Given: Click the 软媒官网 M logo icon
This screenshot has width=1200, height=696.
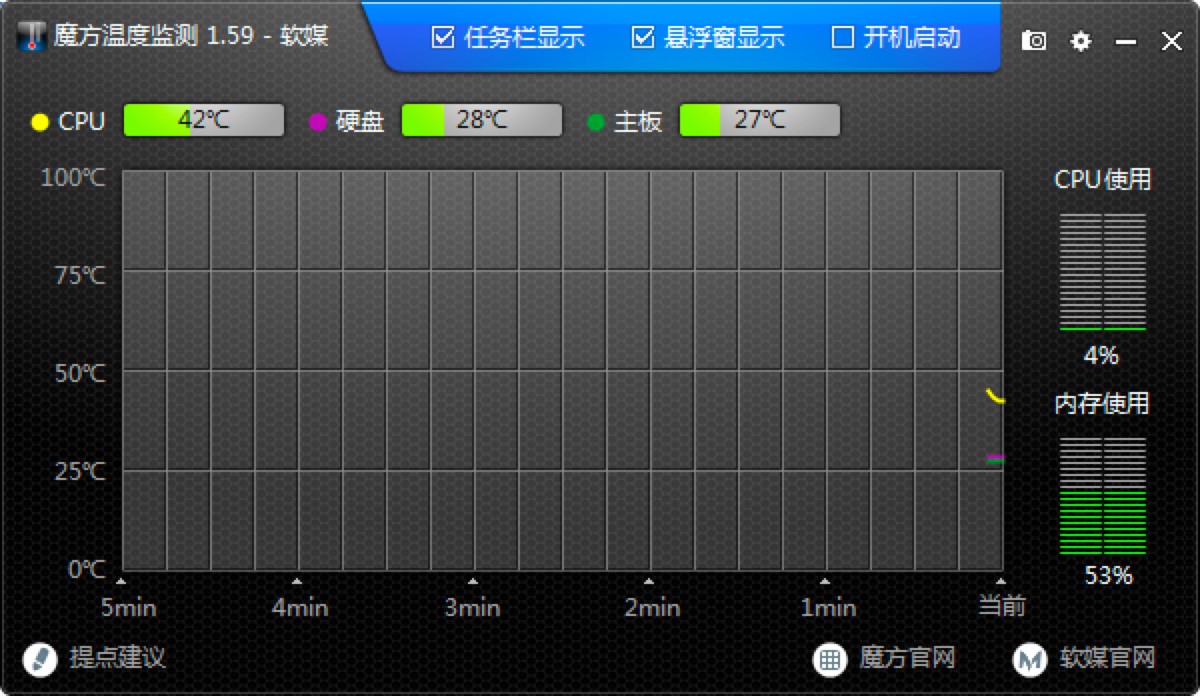Looking at the screenshot, I should tap(1029, 659).
